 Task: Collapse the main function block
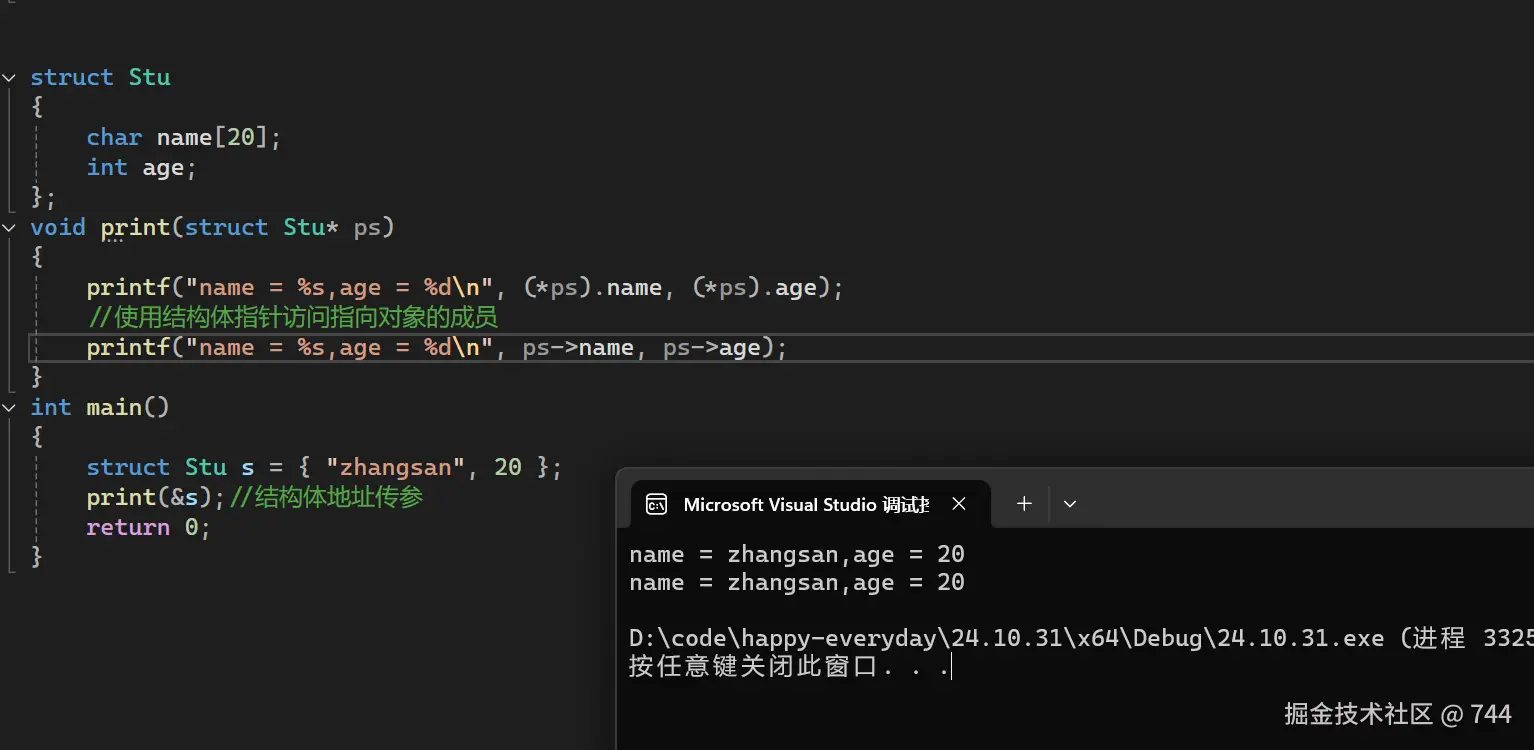click(9, 407)
